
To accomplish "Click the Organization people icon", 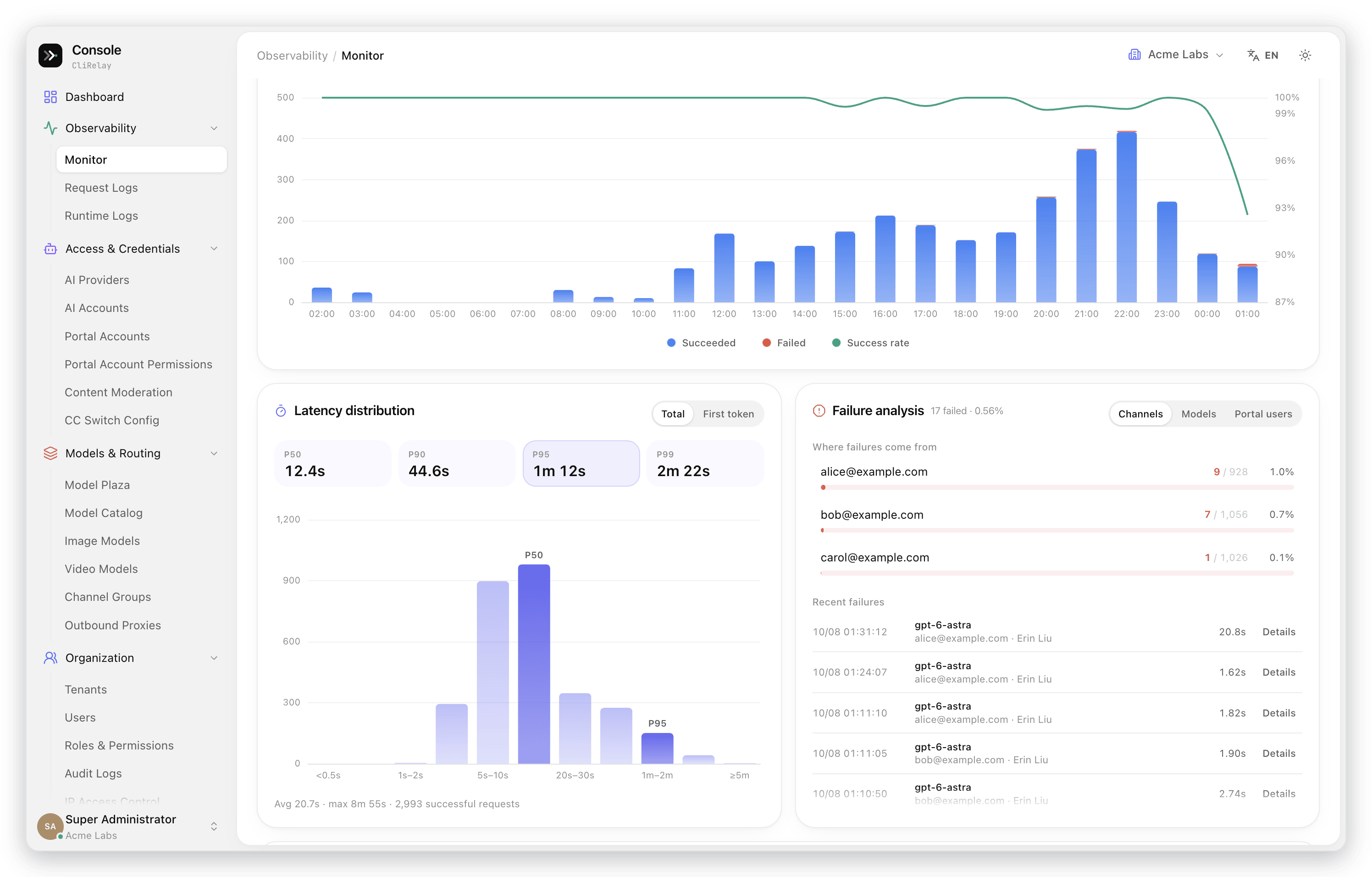I will tap(50, 658).
